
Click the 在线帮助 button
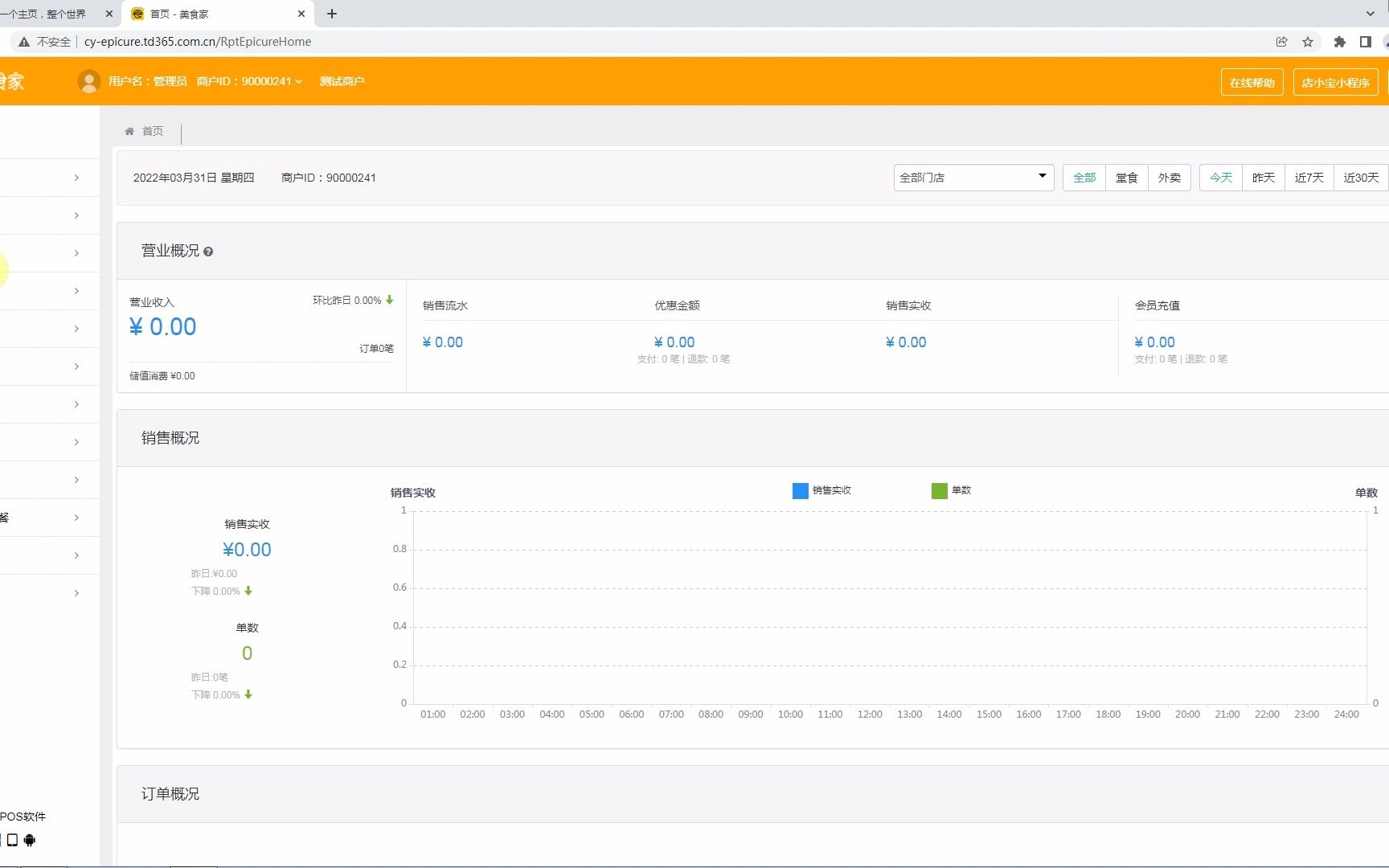point(1252,82)
